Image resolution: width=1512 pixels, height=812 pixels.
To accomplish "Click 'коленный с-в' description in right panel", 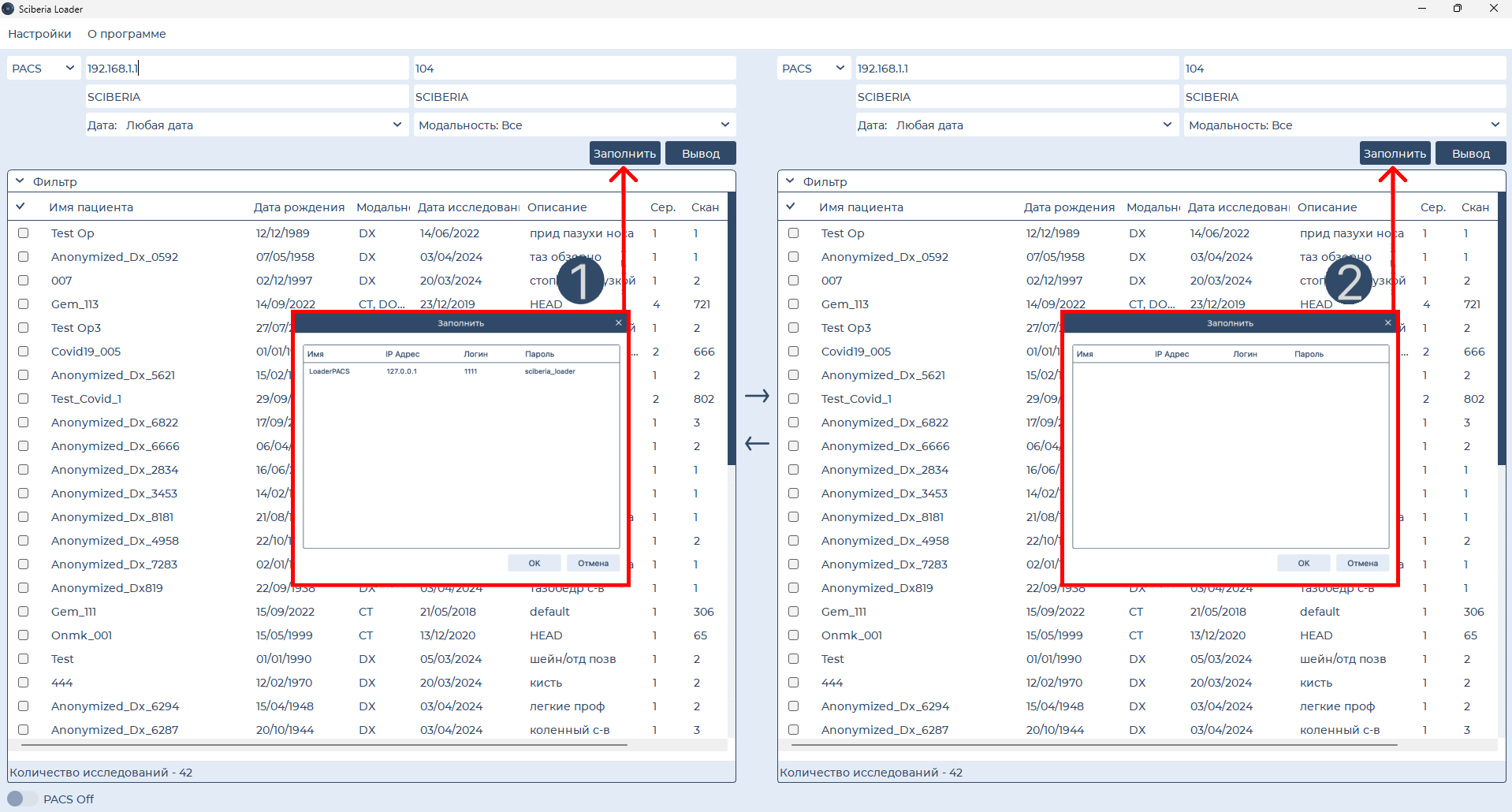I will coord(1339,730).
